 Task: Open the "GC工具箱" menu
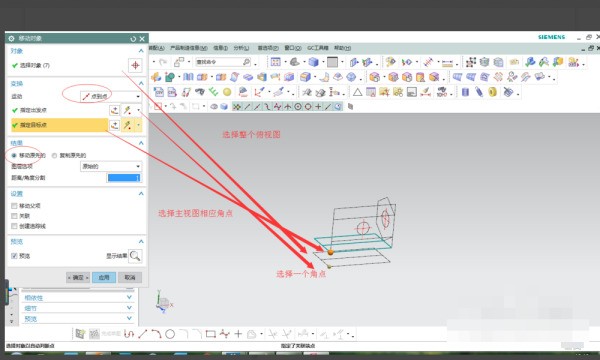[318, 48]
